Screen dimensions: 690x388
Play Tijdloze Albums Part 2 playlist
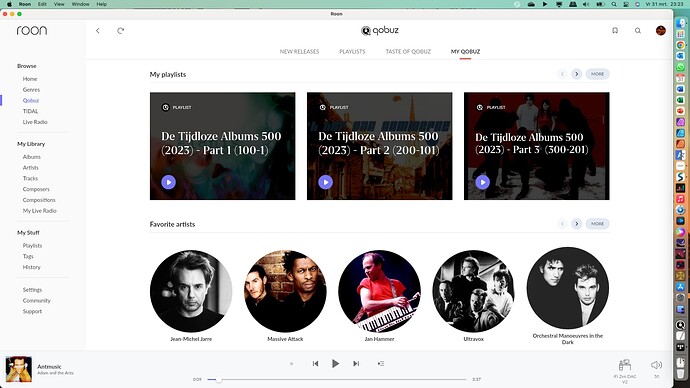click(x=326, y=182)
